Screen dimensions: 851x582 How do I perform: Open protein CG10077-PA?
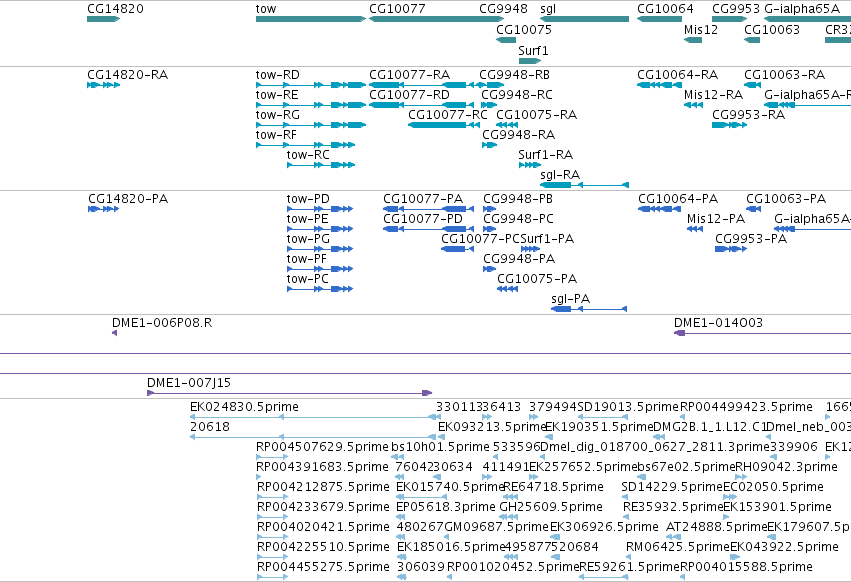point(428,209)
